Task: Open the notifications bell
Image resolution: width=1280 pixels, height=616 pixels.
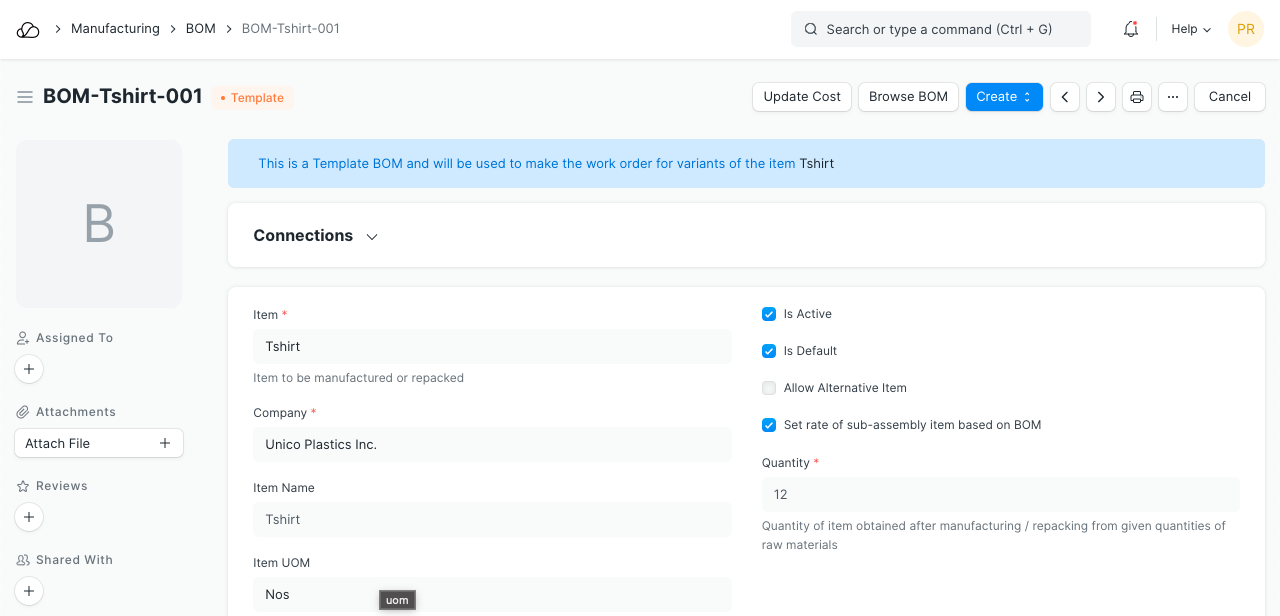Action: [1131, 30]
